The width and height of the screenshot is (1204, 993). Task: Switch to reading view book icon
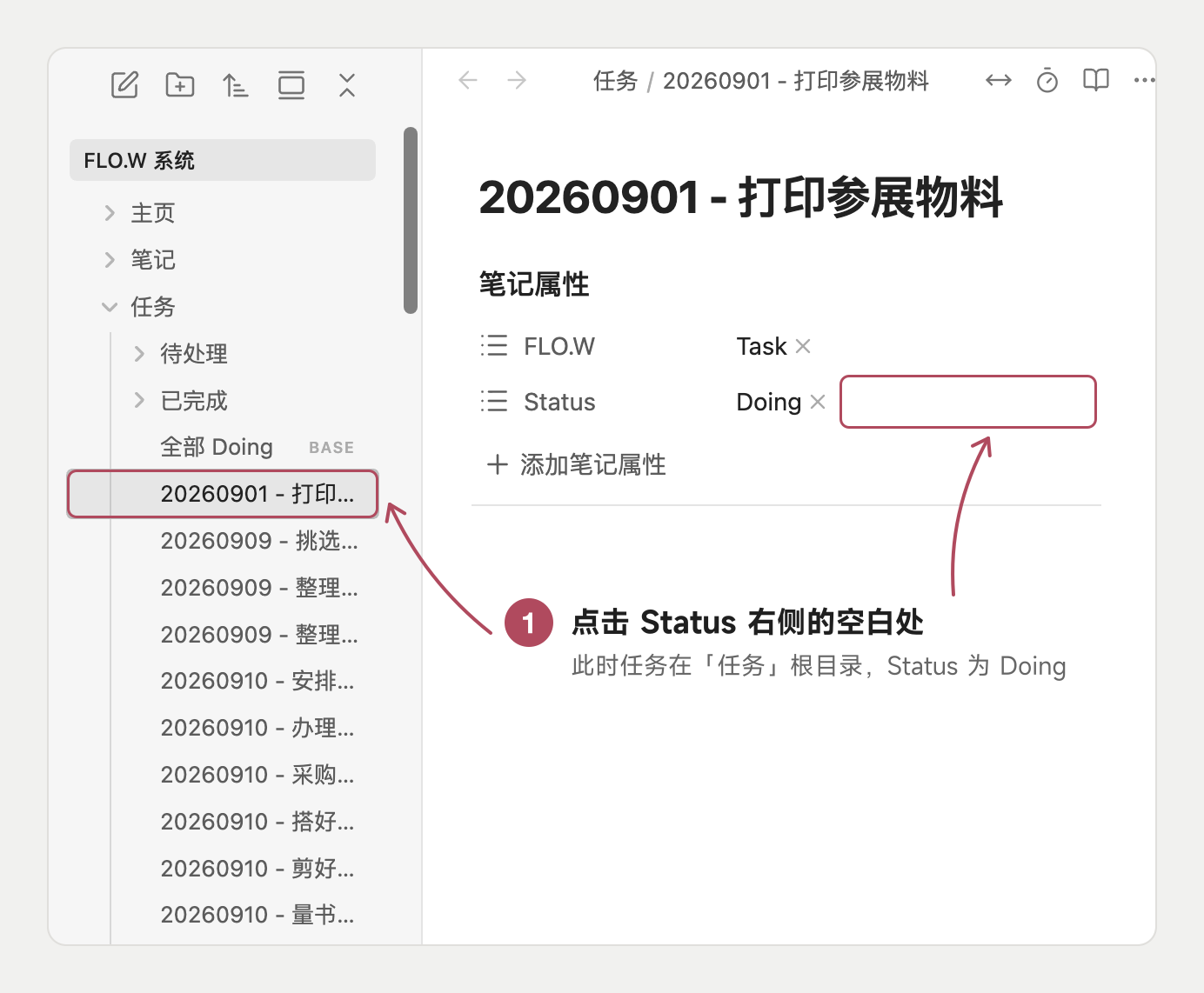point(1096,80)
